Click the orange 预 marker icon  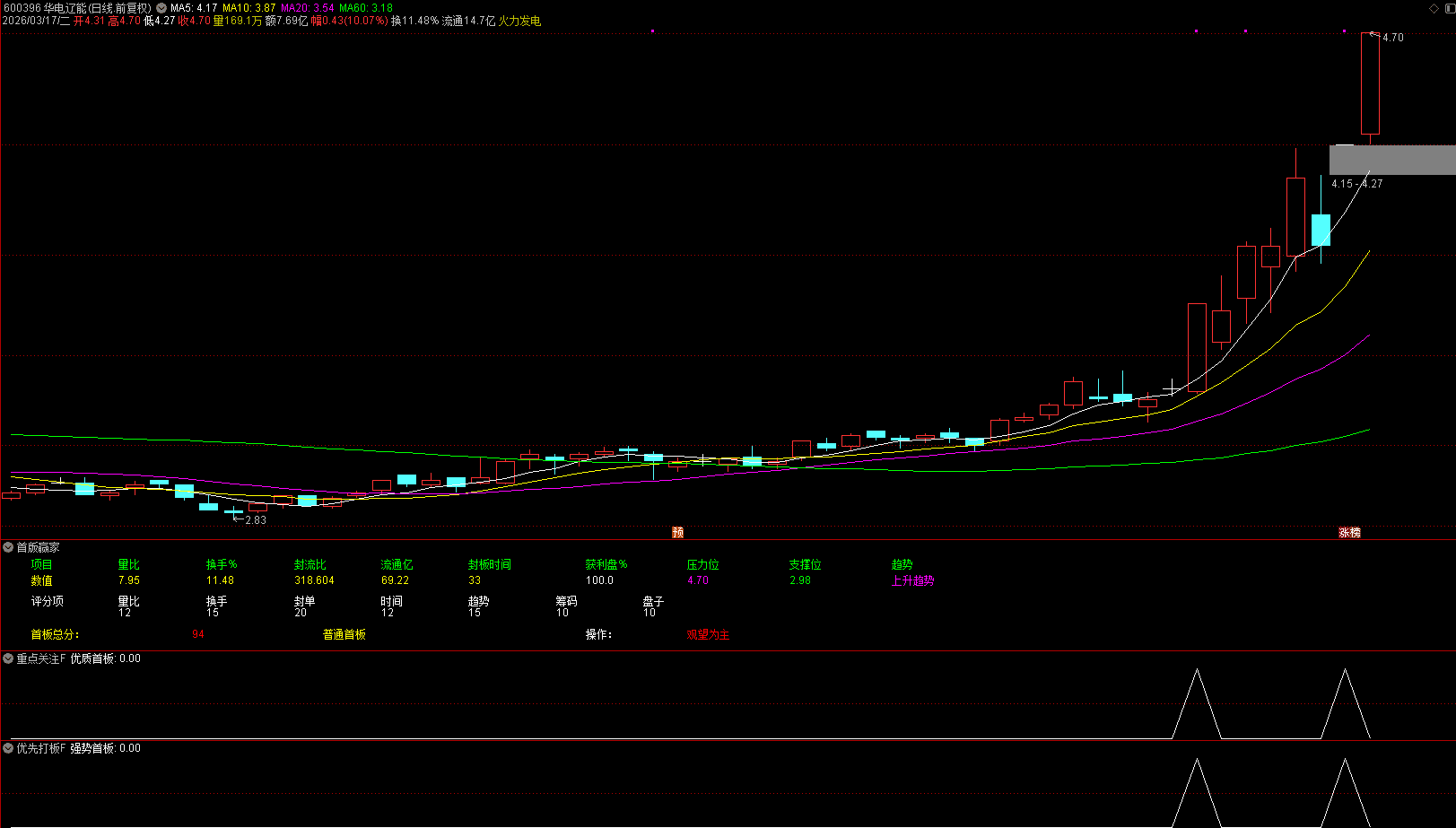coord(677,532)
